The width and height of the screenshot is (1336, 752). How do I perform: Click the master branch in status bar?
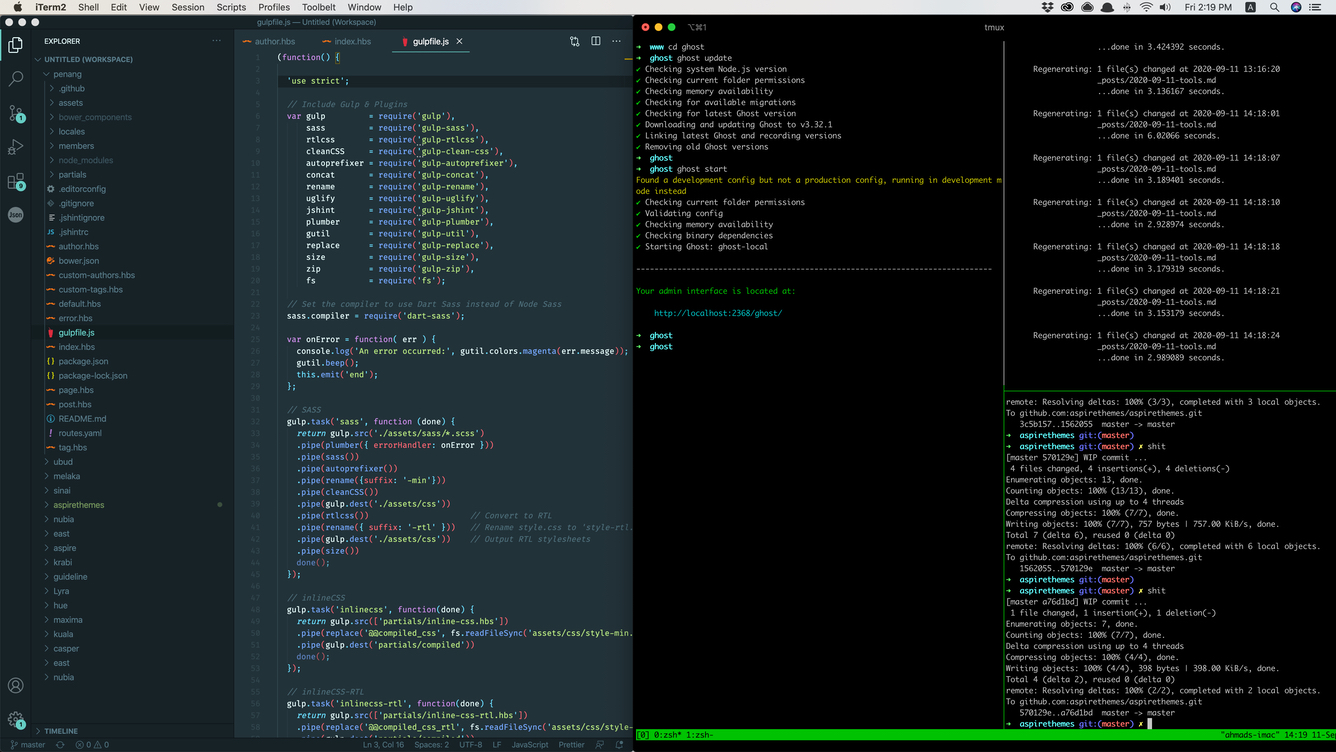(x=27, y=745)
